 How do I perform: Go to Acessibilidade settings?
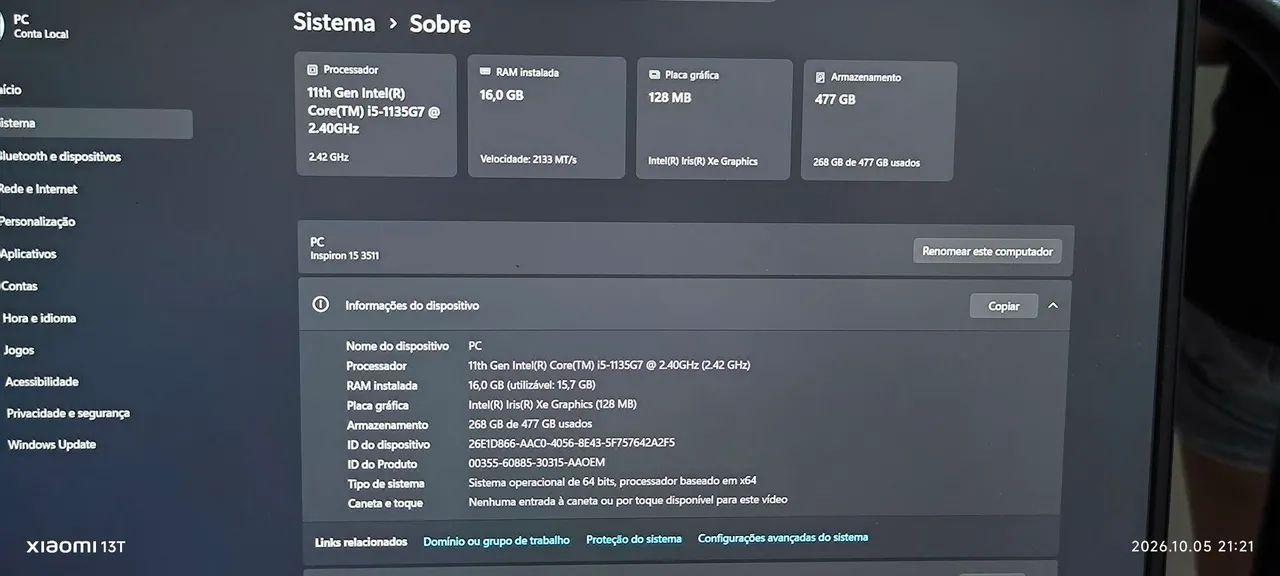pyautogui.click(x=42, y=382)
